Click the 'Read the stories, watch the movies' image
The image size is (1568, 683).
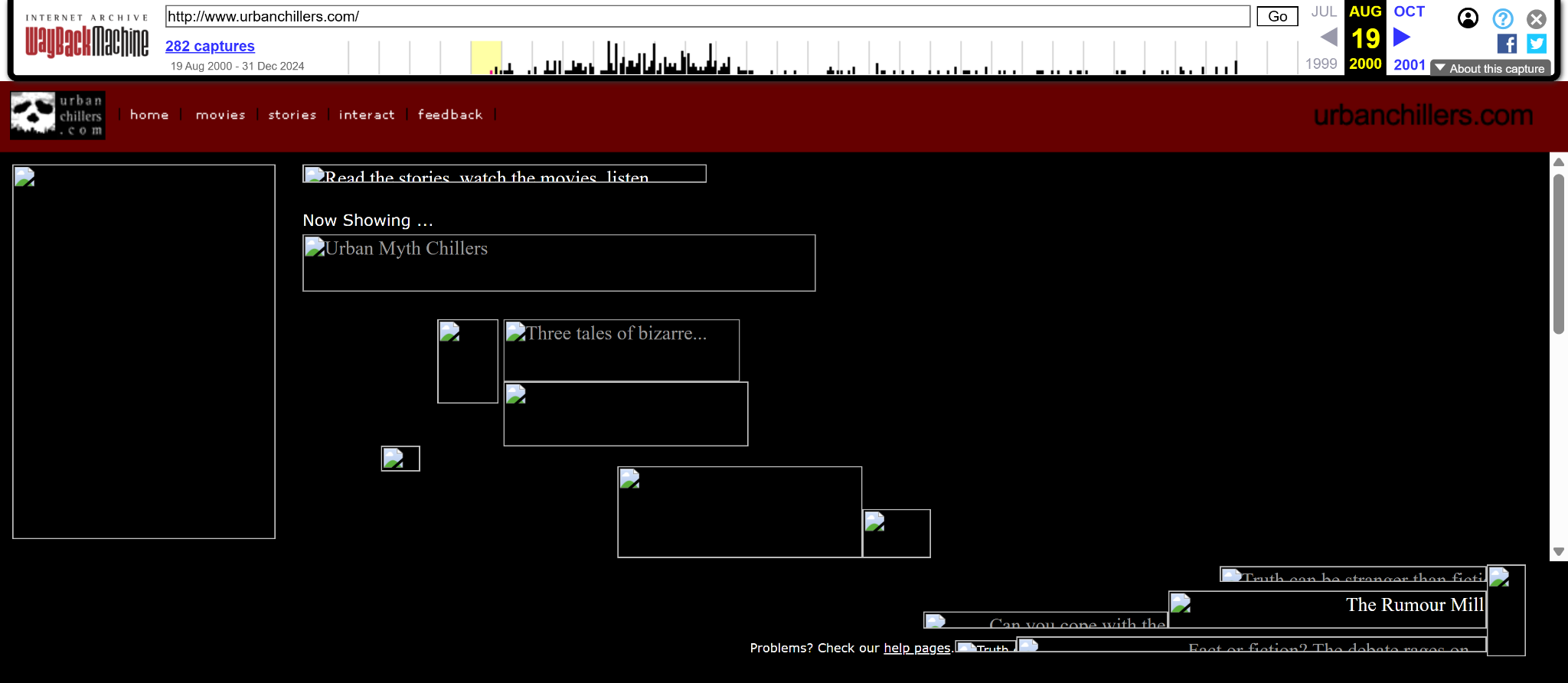tap(505, 174)
